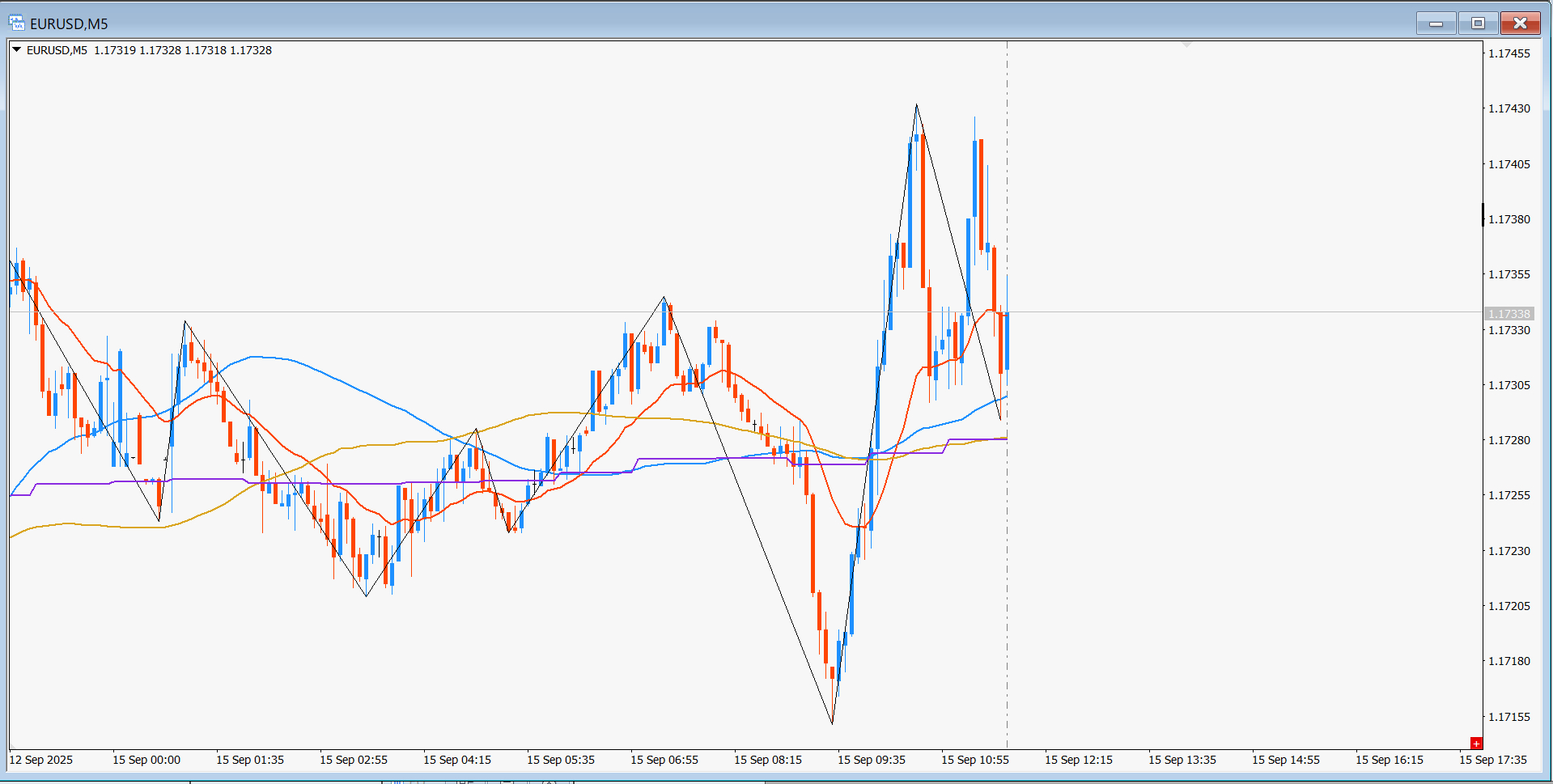Click price scale value 1.17155
This screenshot has width=1553, height=784.
1509,717
